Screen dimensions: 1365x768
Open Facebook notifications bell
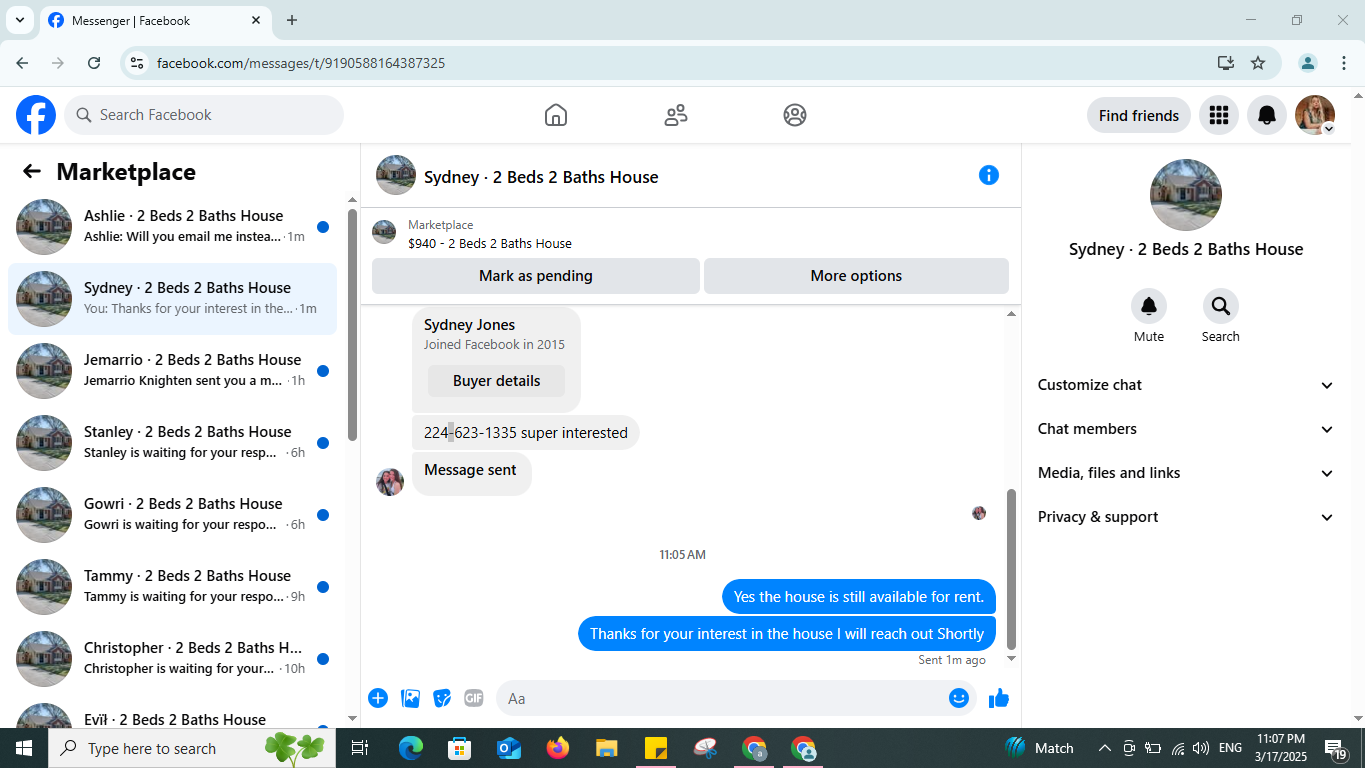tap(1267, 115)
